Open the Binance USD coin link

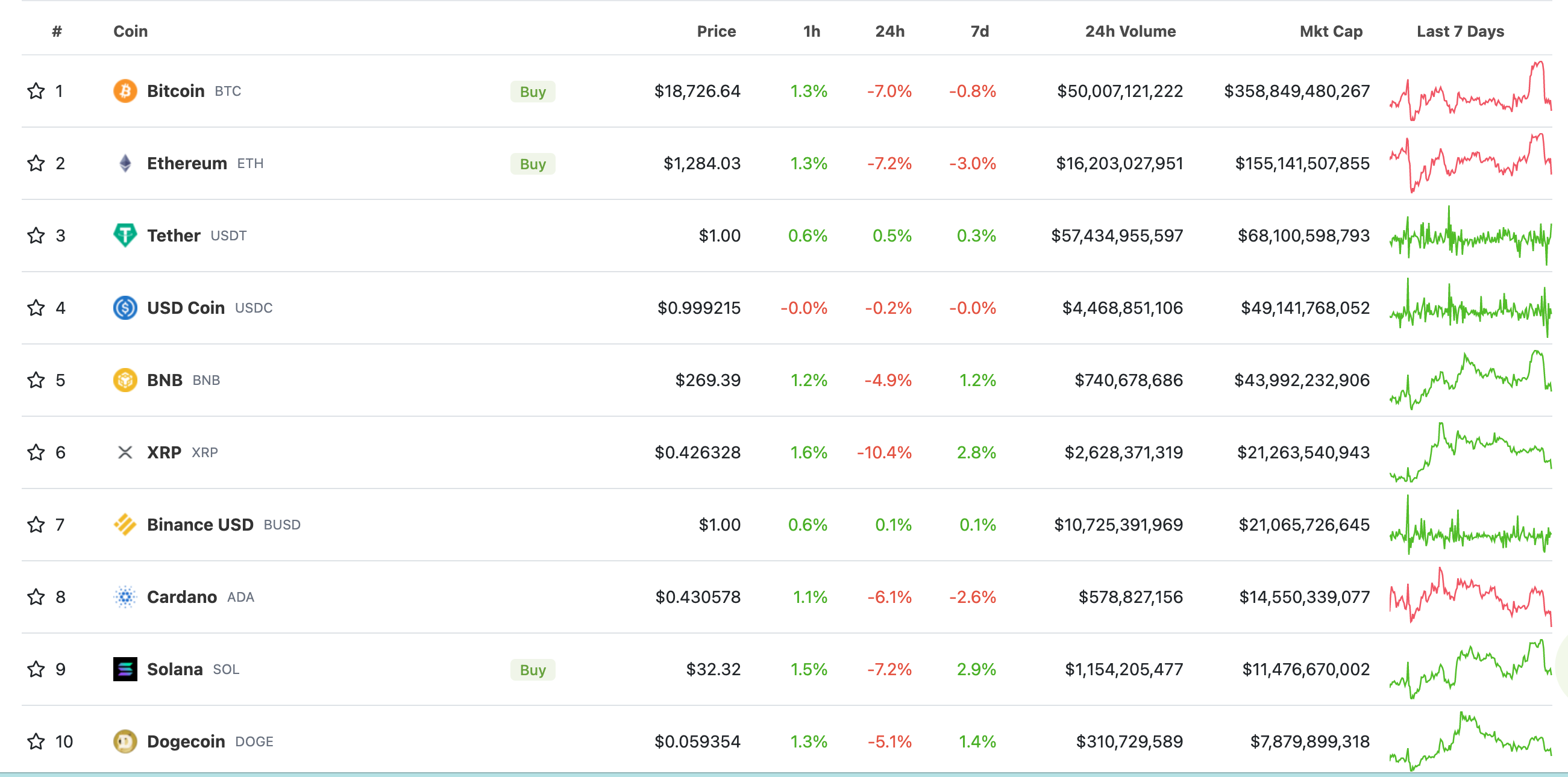point(199,525)
